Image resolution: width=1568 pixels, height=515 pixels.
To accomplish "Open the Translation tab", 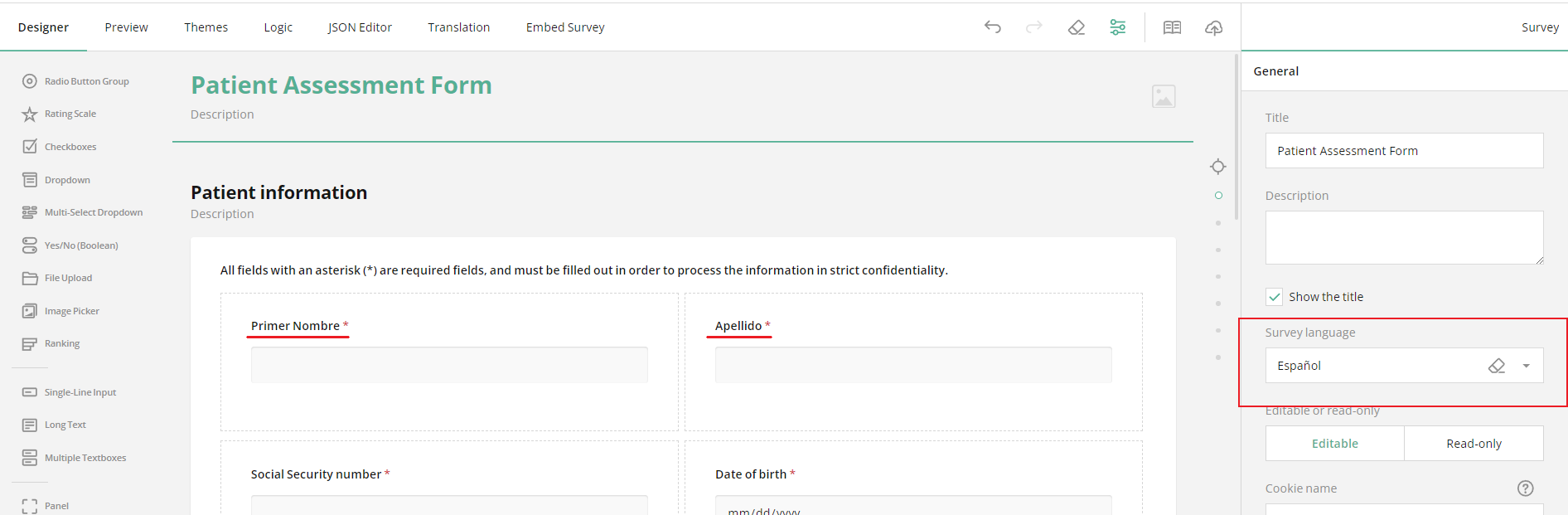I will coord(458,27).
